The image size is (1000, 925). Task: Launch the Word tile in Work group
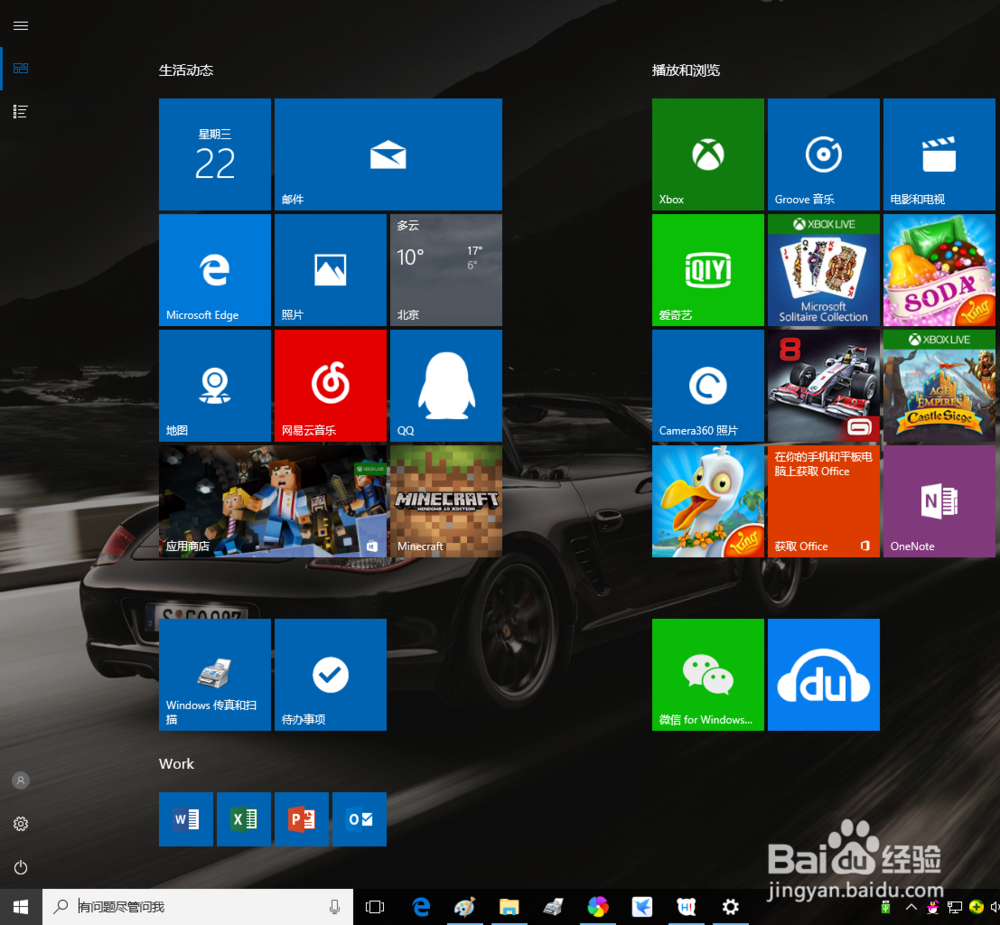[x=186, y=819]
